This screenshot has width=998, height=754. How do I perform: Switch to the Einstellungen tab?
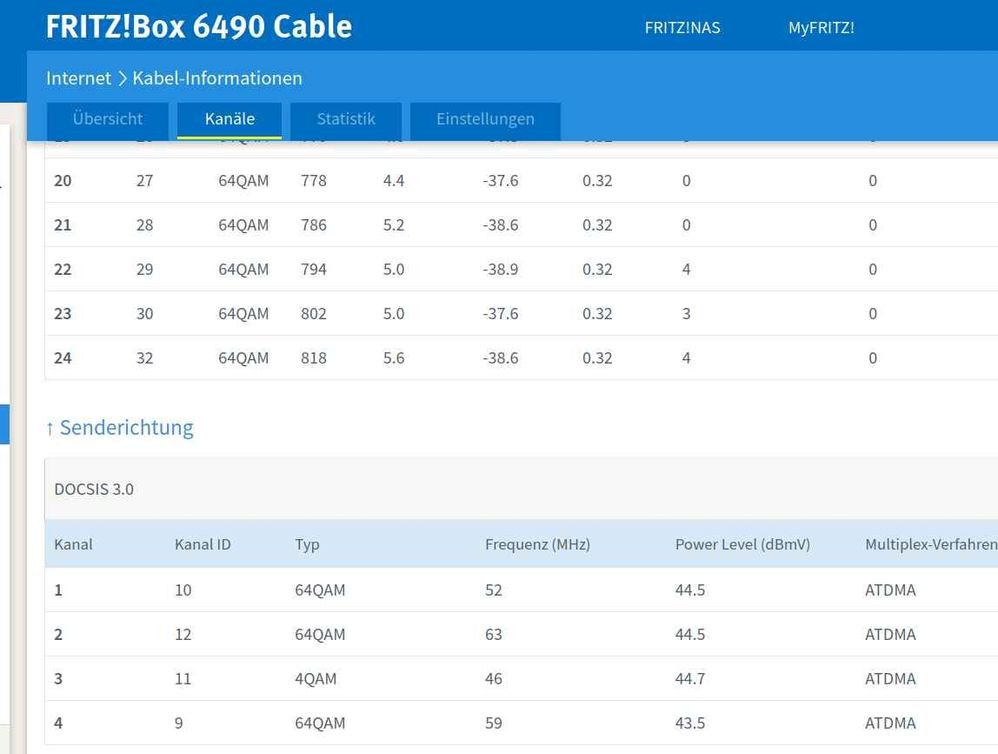(485, 119)
